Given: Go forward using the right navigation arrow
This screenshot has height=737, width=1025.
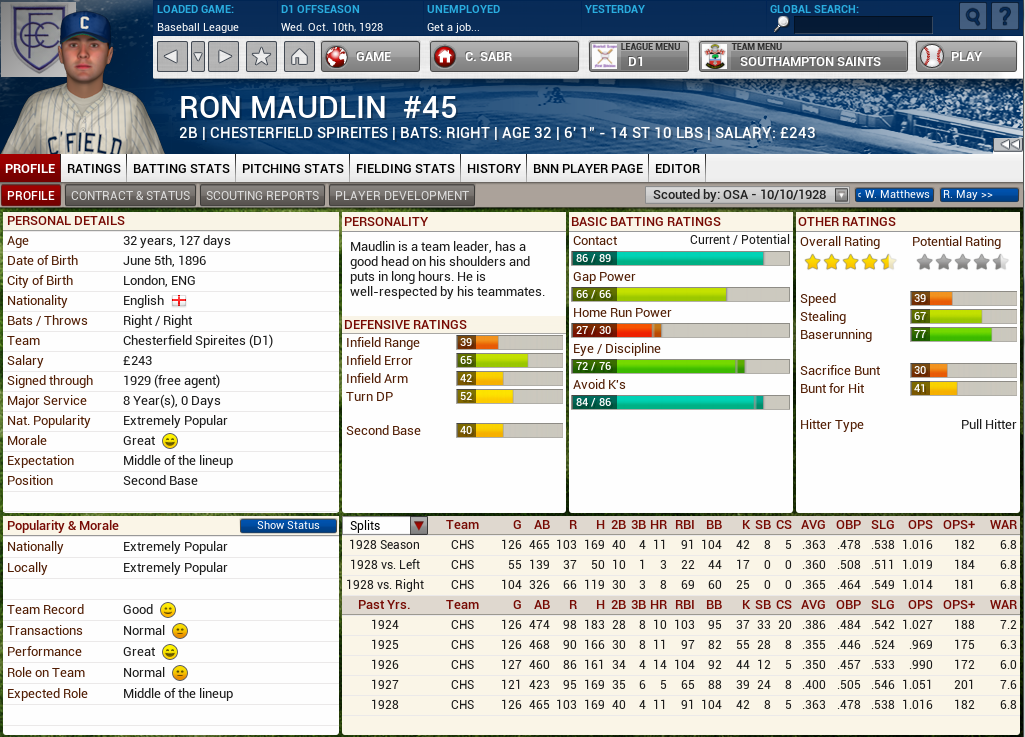Looking at the screenshot, I should point(225,57).
